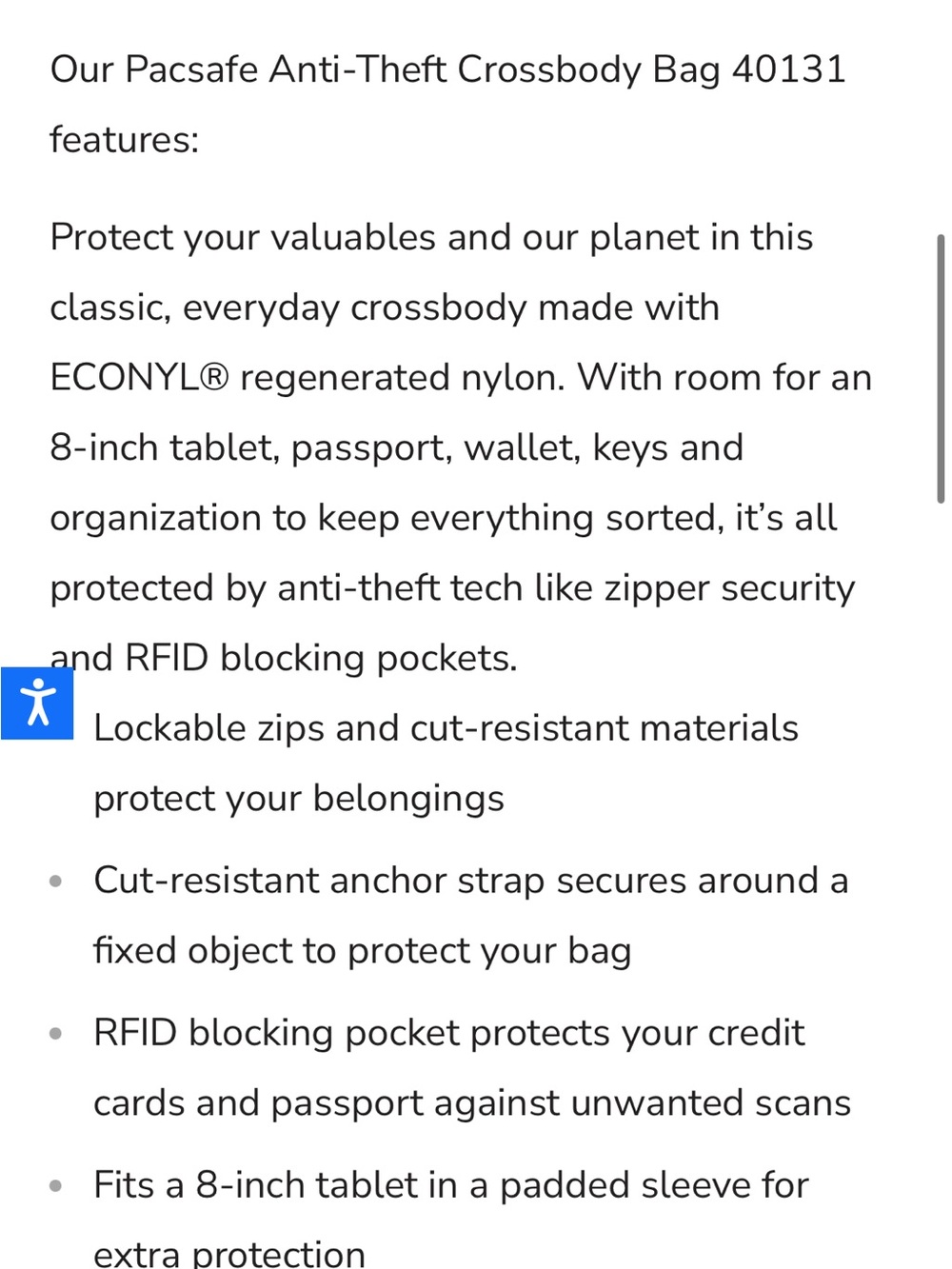Click the bullet dot before RFID blocking pocket

click(x=56, y=1034)
